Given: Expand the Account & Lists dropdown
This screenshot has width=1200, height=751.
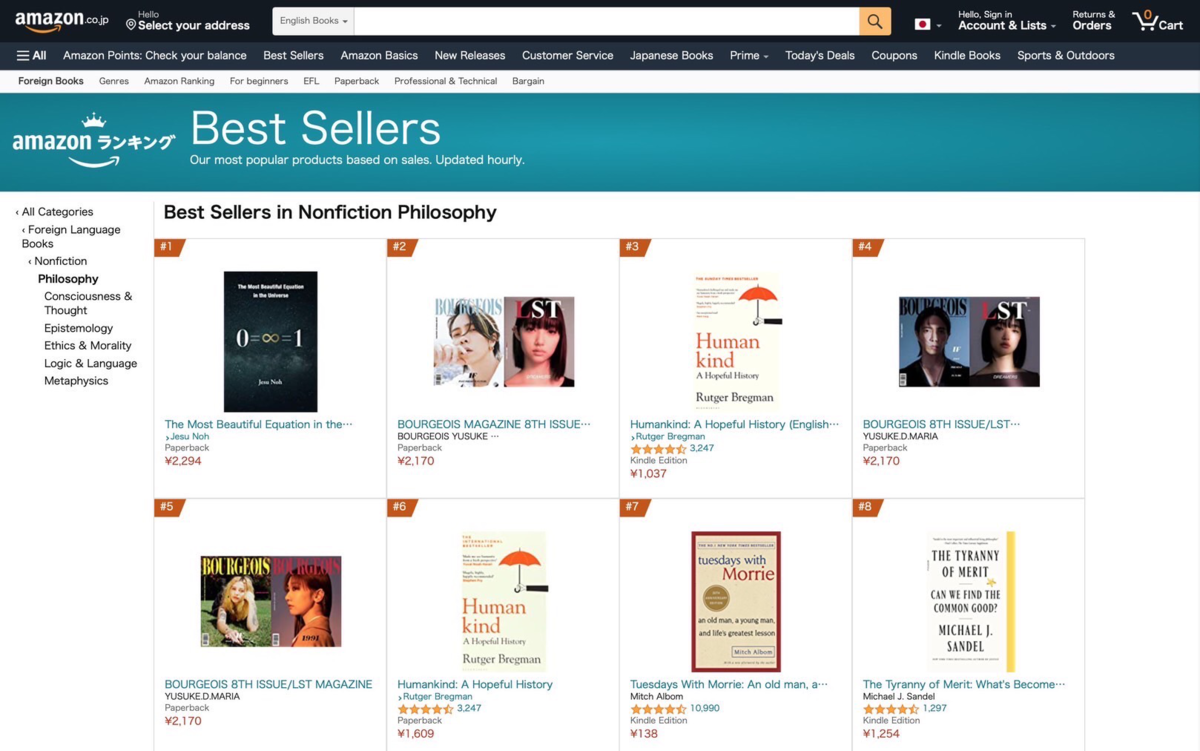Looking at the screenshot, I should tap(1006, 21).
